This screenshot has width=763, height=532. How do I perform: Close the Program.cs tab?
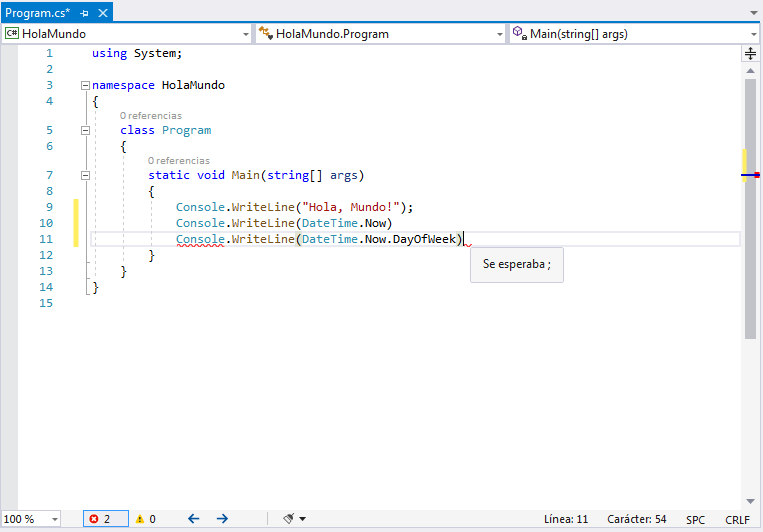pos(103,13)
